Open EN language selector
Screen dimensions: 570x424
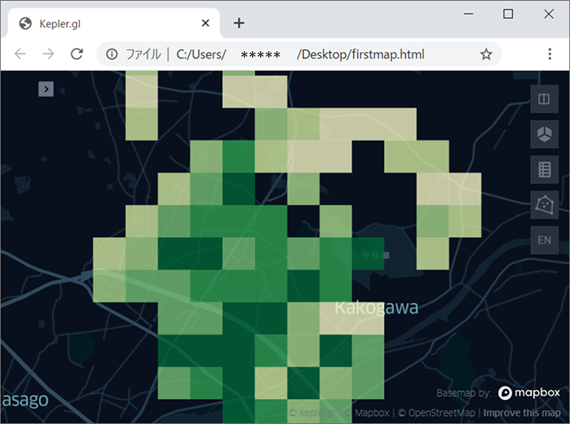[x=544, y=240]
